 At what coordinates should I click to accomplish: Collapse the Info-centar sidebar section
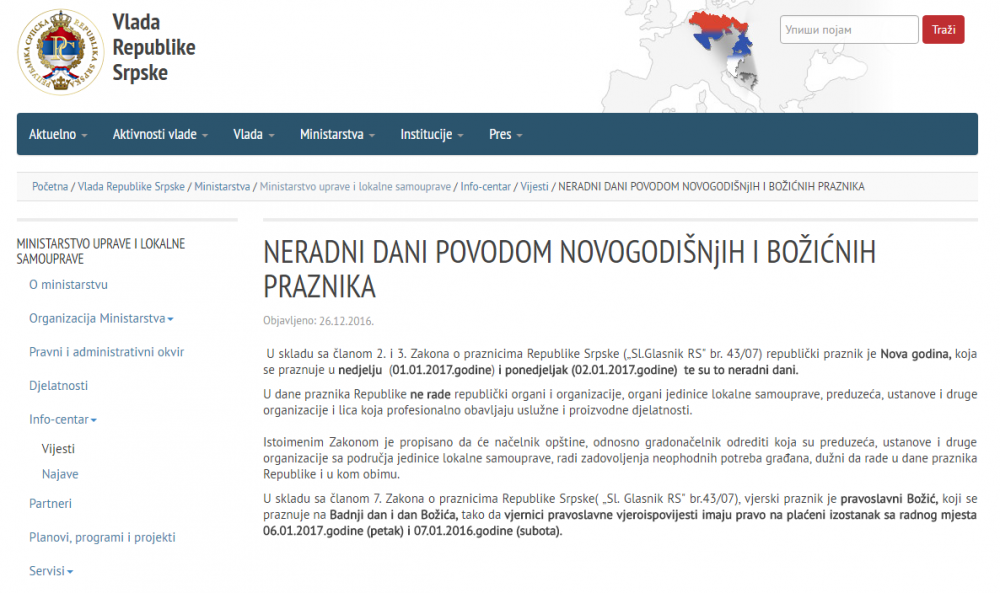point(62,420)
